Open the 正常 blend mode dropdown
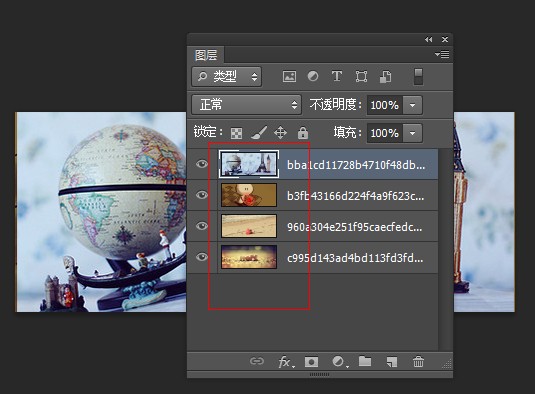The image size is (535, 394). (246, 105)
